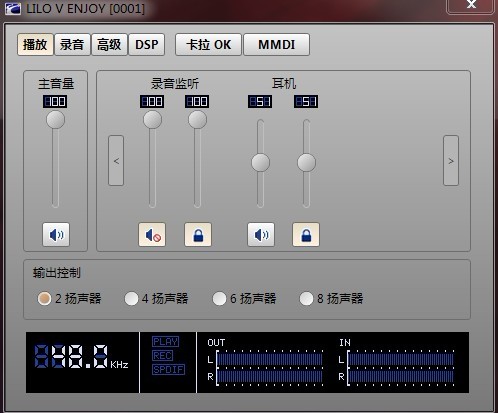Image resolution: width=498 pixels, height=413 pixels.
Task: Click the 主音量 section label
Action: pyautogui.click(x=56, y=83)
